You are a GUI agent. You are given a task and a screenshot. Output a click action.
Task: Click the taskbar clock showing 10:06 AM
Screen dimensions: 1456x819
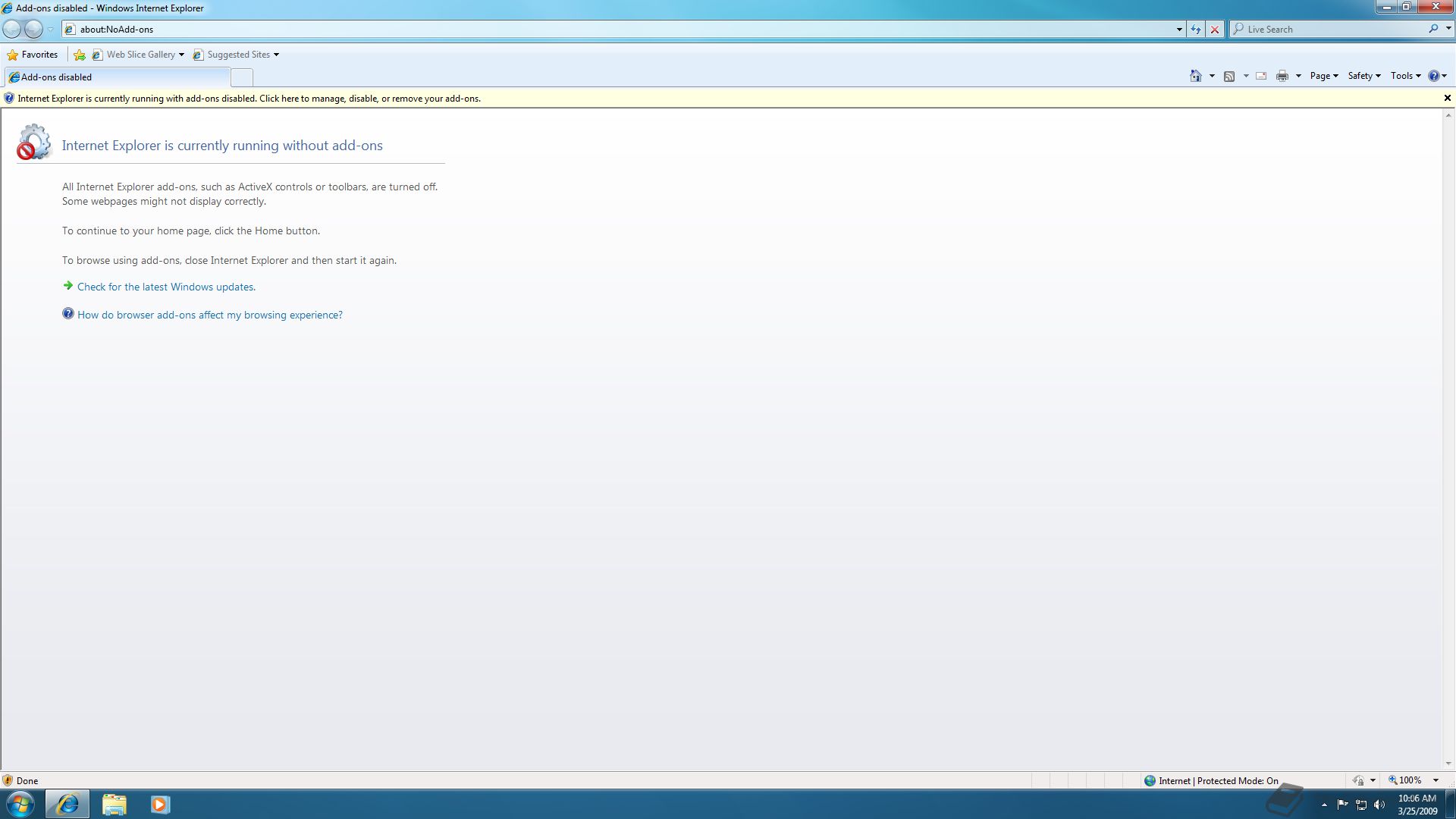tap(1417, 805)
